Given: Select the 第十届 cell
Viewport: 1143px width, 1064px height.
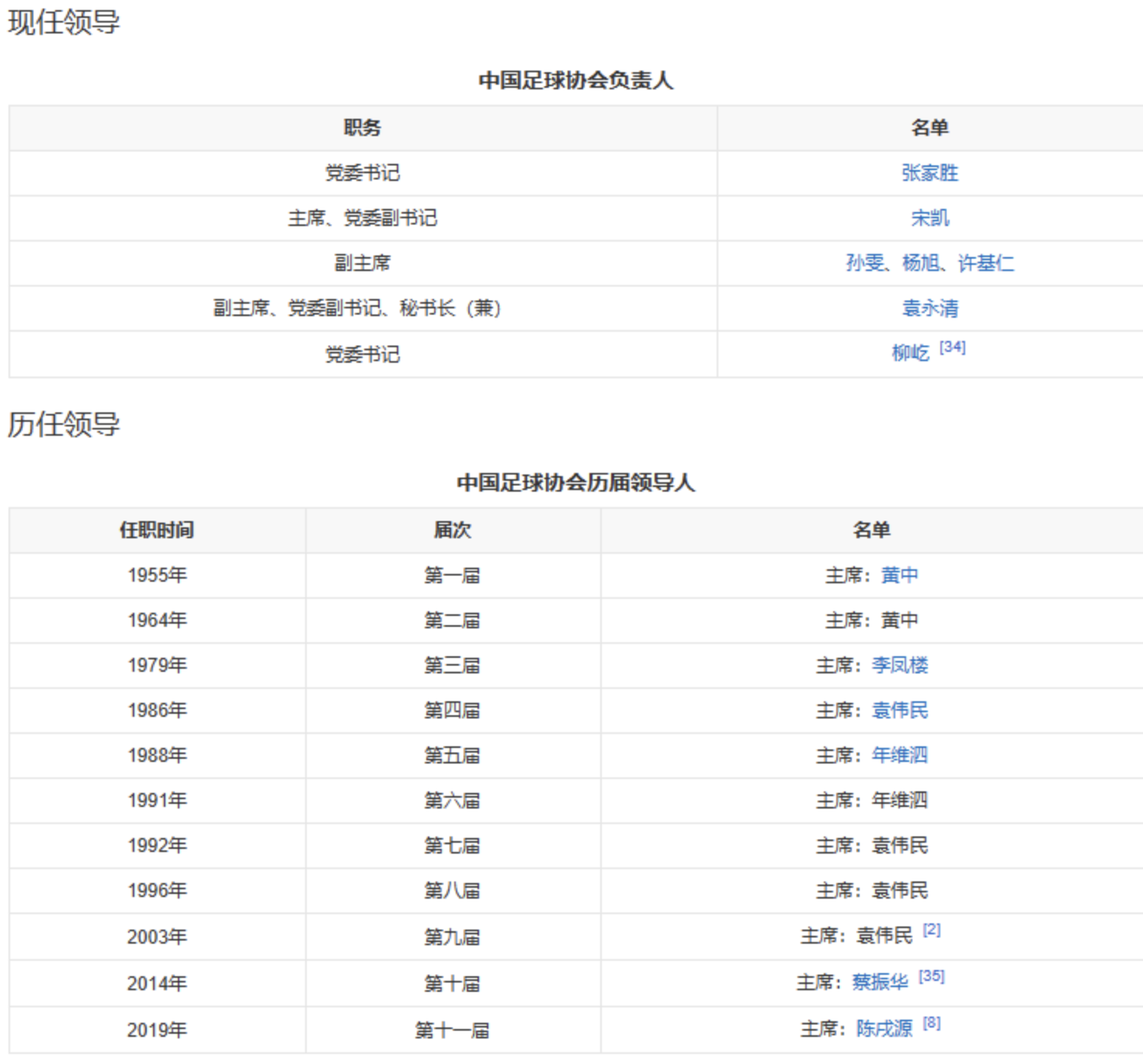Looking at the screenshot, I should coord(453,983).
